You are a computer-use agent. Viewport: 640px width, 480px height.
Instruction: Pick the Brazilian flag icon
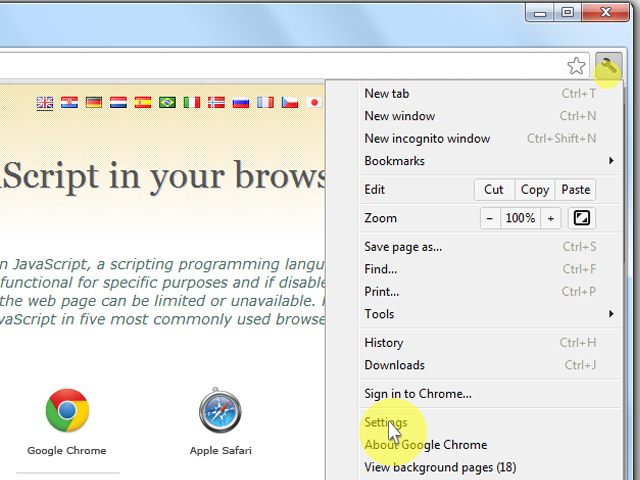click(x=167, y=102)
